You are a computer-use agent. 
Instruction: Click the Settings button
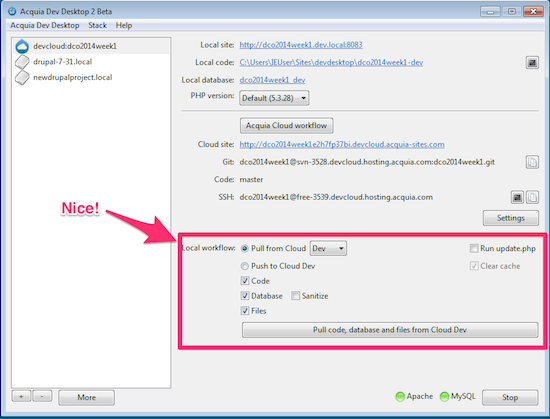tap(511, 218)
